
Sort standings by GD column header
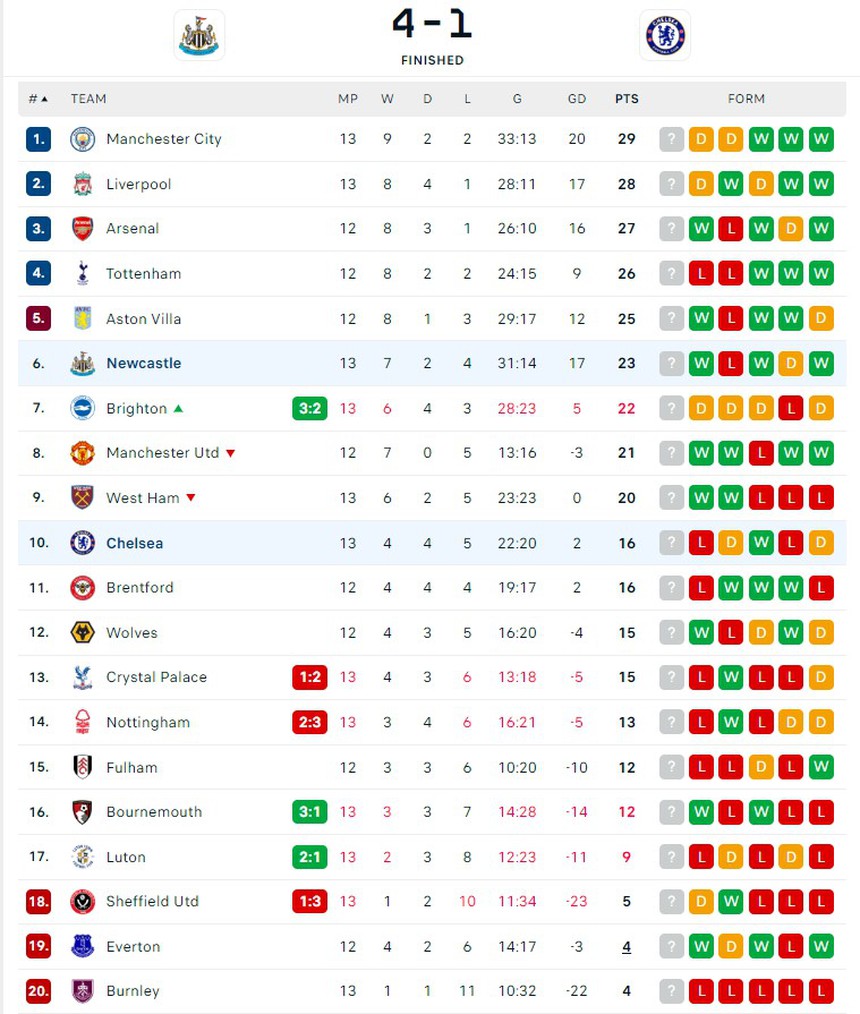point(577,99)
